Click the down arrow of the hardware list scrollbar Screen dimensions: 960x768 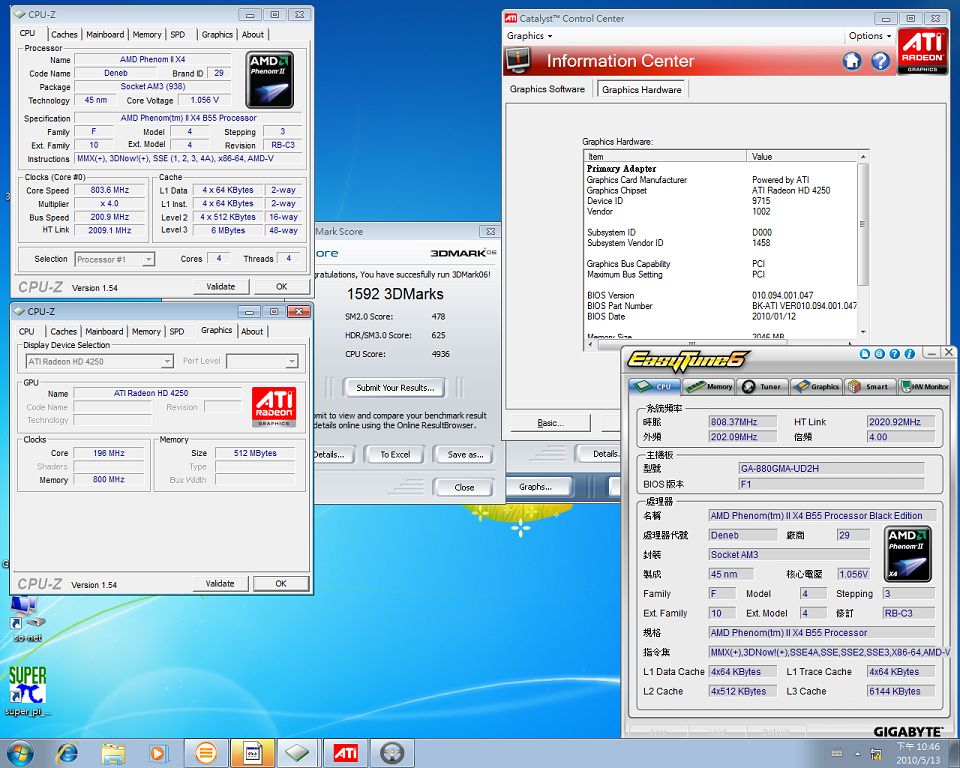(863, 332)
